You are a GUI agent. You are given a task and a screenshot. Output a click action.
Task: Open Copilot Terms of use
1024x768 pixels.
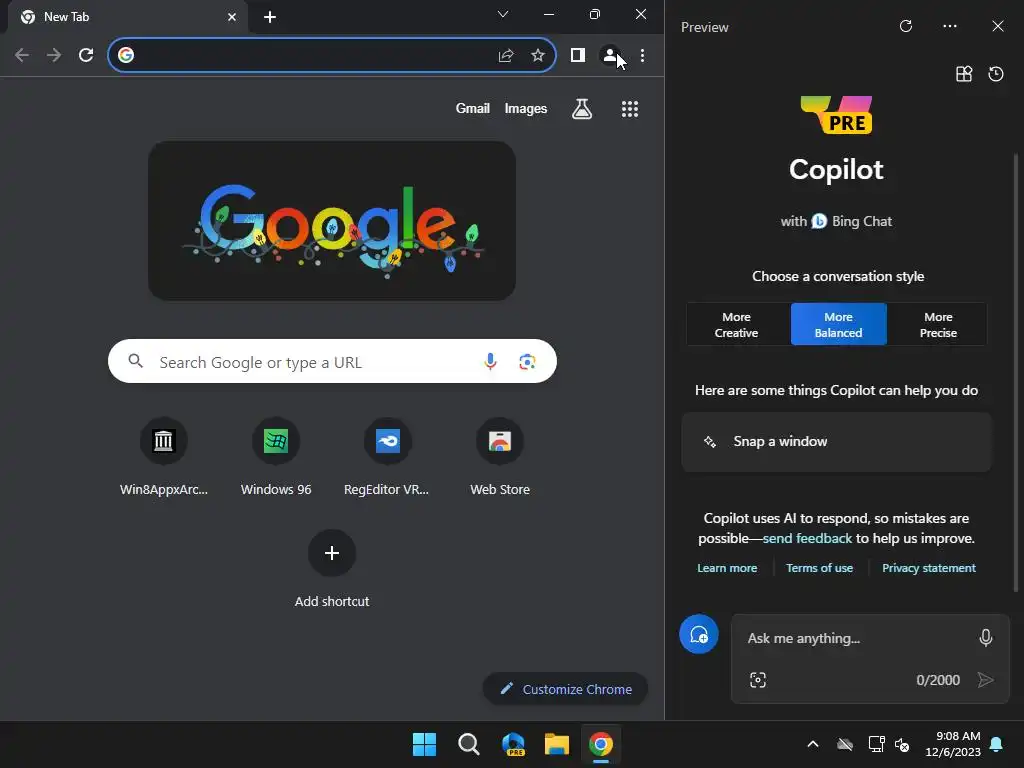point(819,568)
